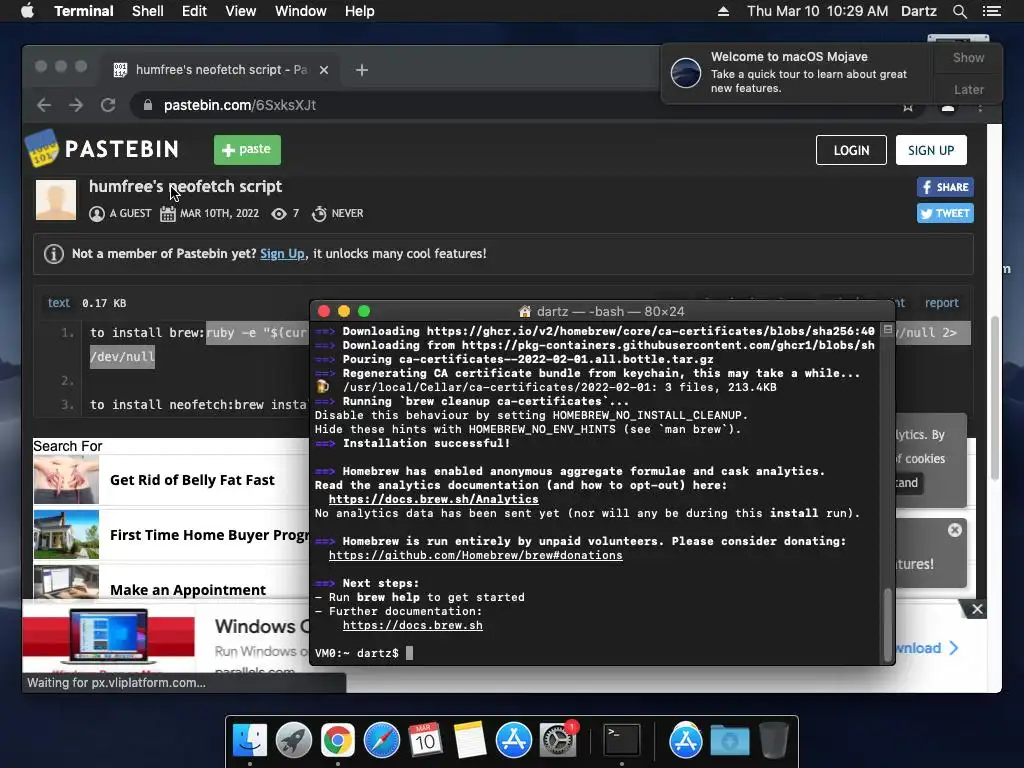Click the guest avatar thumbnail
Viewport: 1024px width, 768px height.
(56, 199)
